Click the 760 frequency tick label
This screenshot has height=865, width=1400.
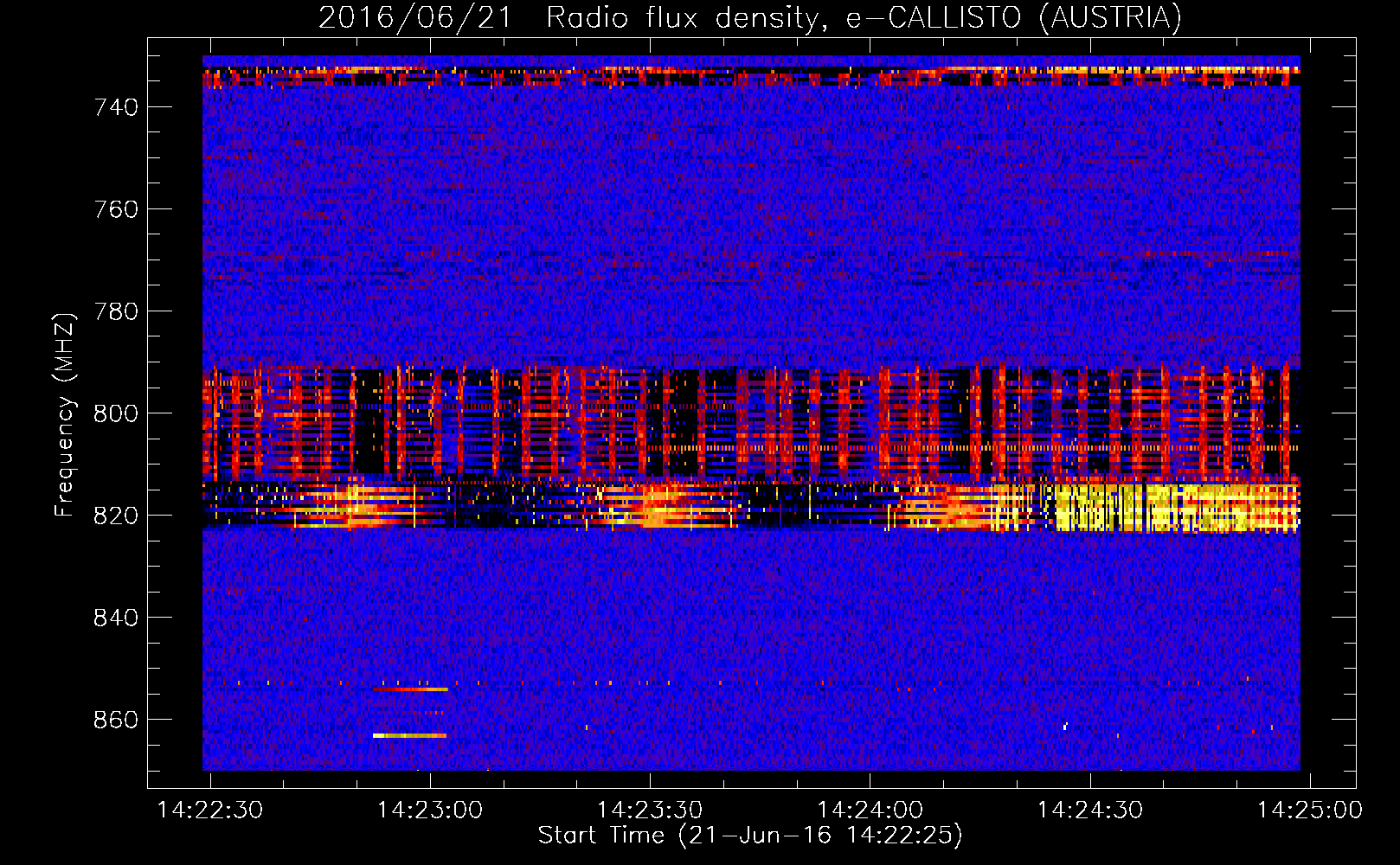pyautogui.click(x=116, y=209)
